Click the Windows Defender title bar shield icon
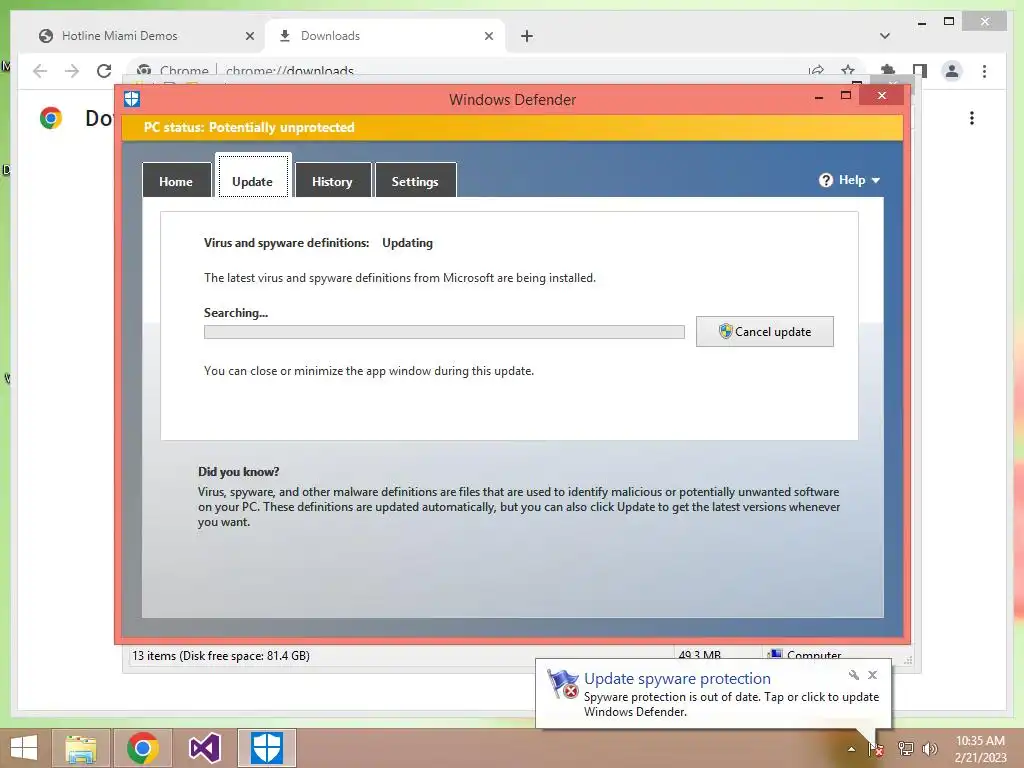 coord(132,99)
